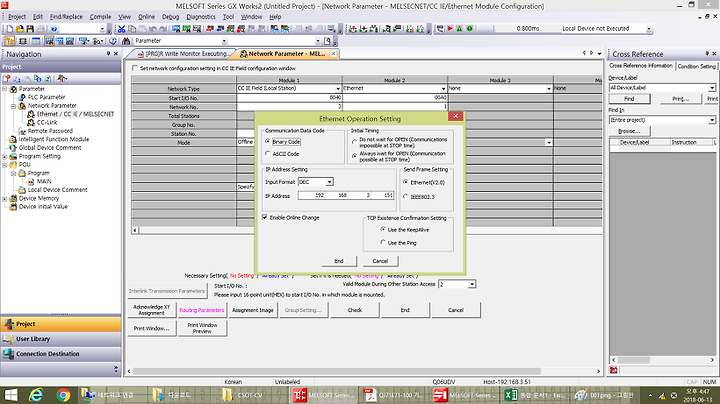
Task: Toggle Enable Online Change checkbox
Action: (264, 217)
